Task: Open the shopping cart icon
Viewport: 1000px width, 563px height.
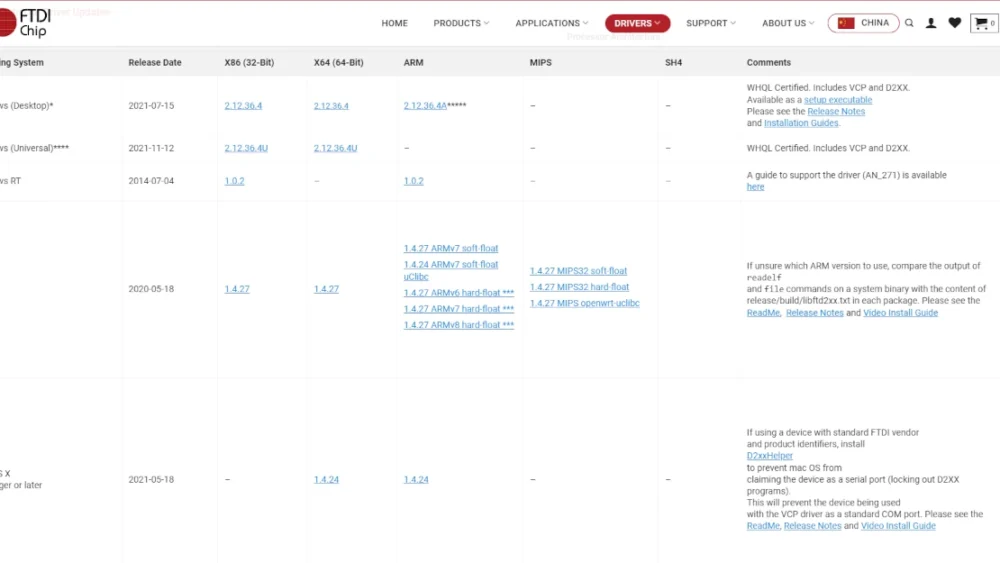Action: 983,23
